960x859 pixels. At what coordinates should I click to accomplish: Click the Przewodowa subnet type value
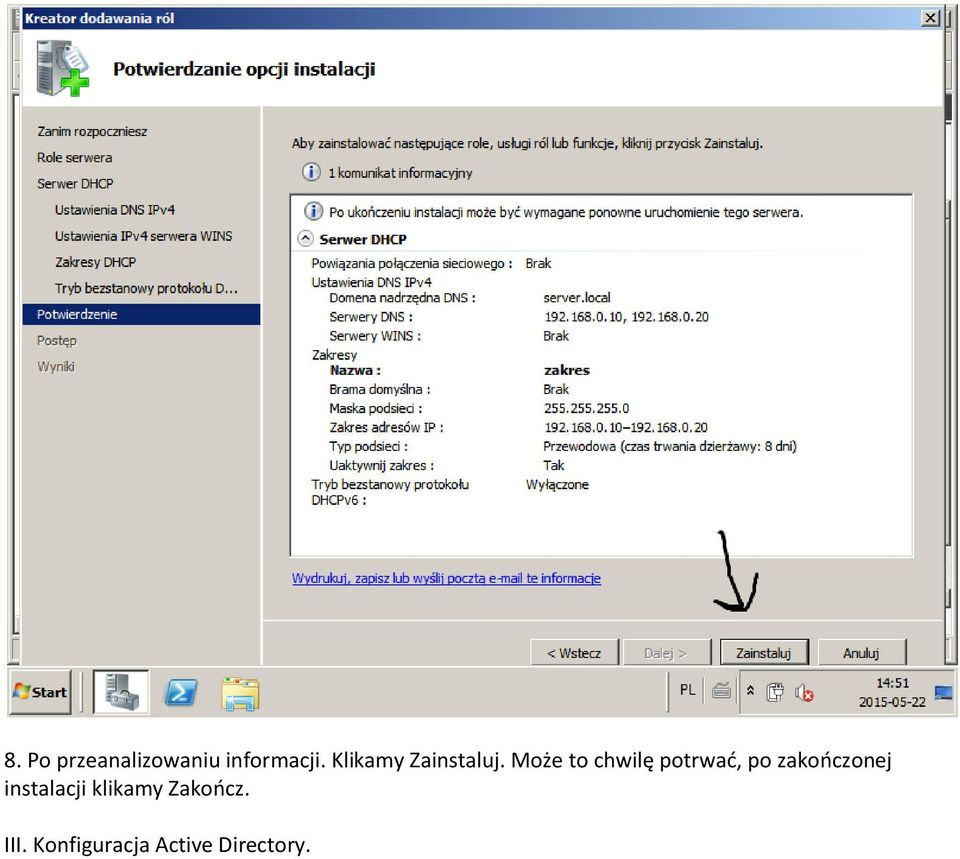coord(670,446)
